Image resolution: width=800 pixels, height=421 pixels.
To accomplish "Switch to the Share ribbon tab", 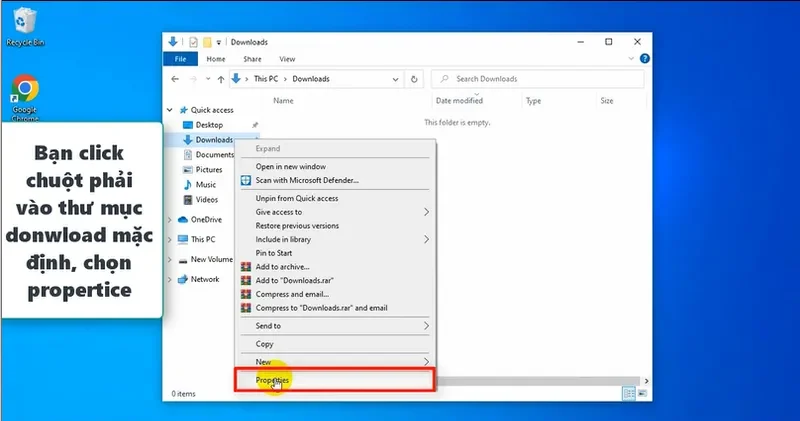I will [252, 59].
